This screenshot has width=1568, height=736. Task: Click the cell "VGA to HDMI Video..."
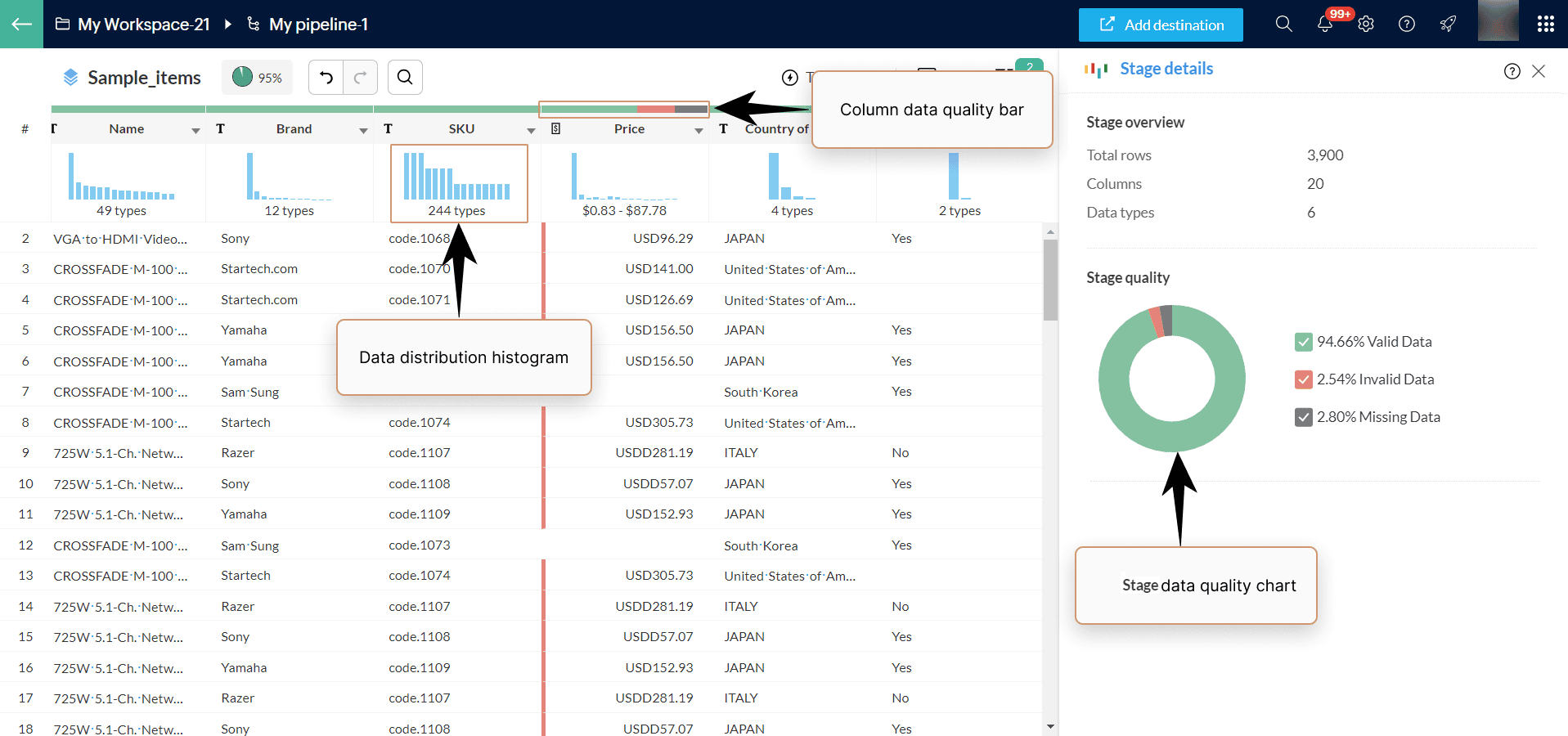[120, 239]
